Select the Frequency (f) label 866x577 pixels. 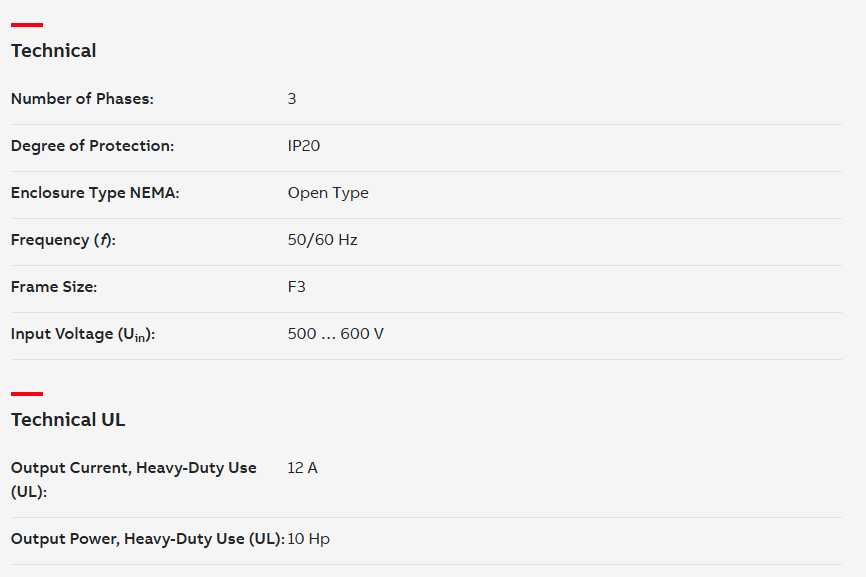(x=63, y=240)
